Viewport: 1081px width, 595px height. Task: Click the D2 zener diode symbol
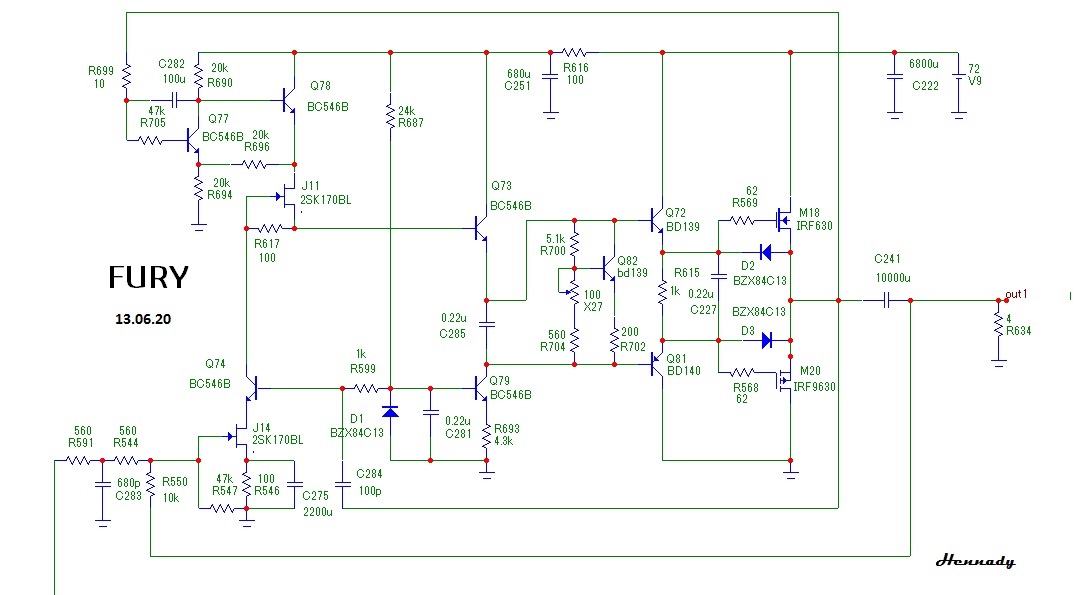pos(765,252)
